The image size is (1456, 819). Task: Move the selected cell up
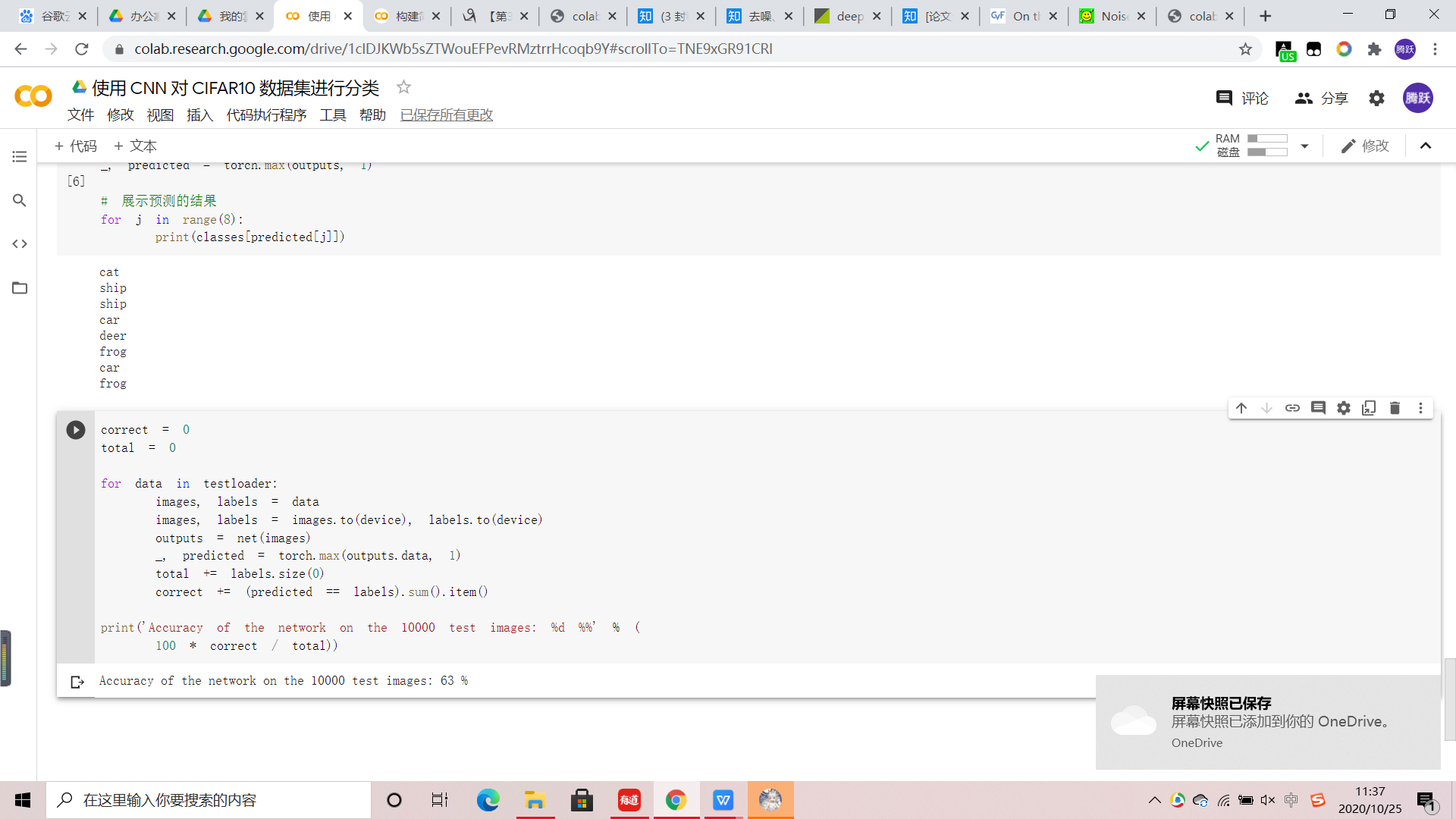point(1241,408)
